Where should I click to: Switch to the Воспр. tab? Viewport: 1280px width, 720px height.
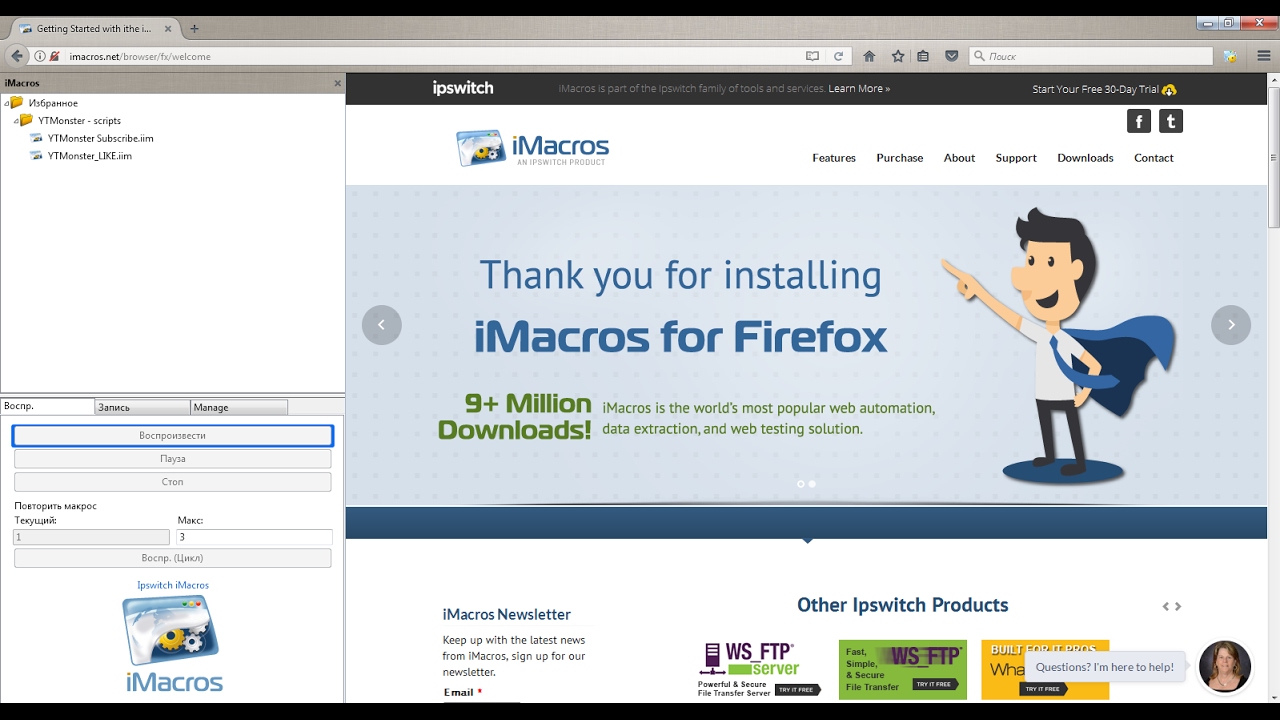click(47, 406)
